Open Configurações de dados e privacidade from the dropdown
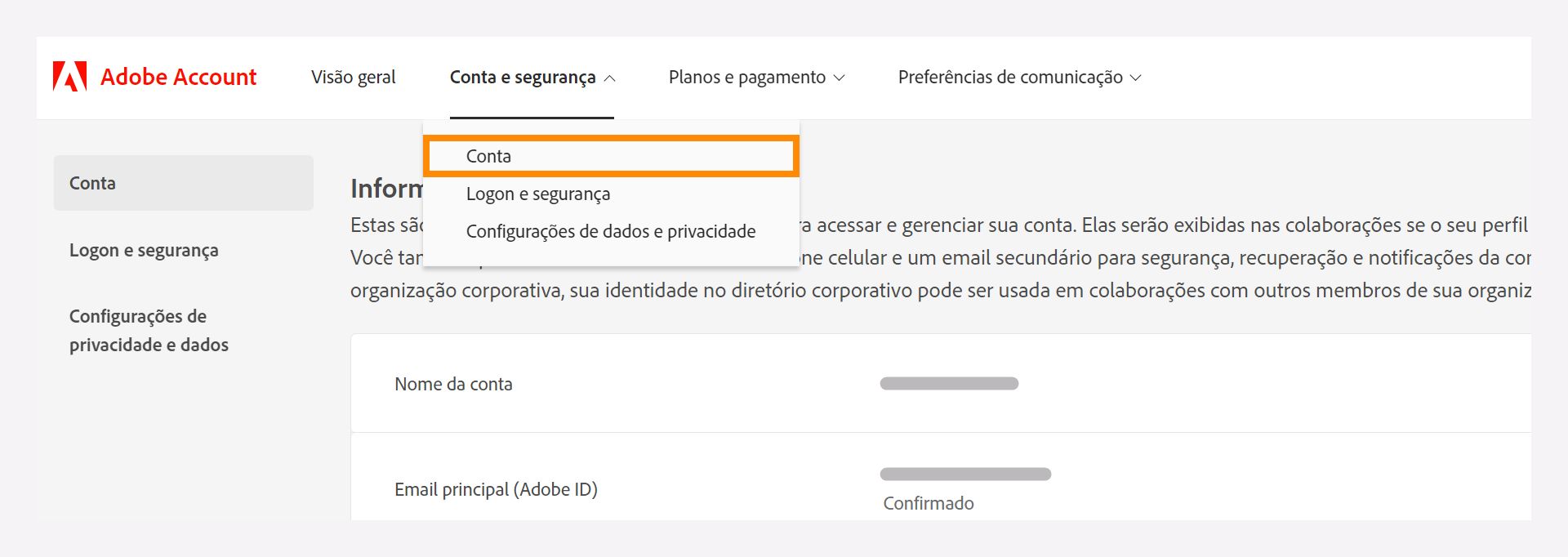This screenshot has width=1568, height=557. click(611, 231)
